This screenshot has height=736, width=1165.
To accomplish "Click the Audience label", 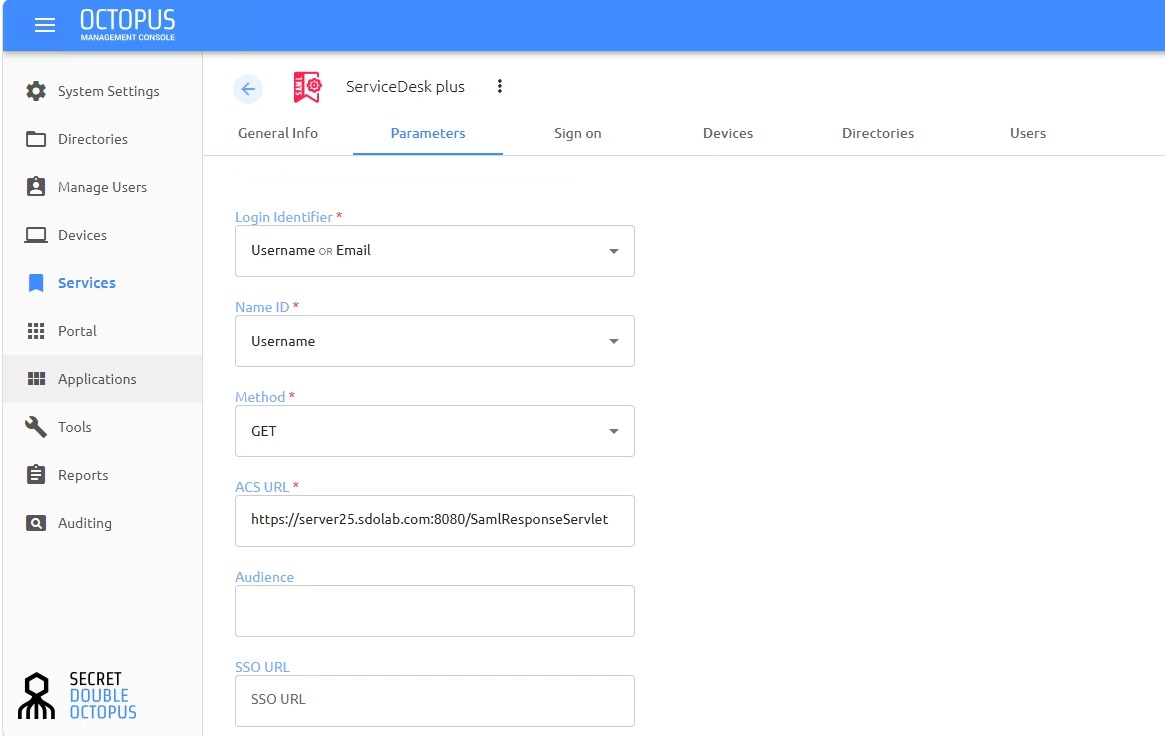I will (x=265, y=577).
